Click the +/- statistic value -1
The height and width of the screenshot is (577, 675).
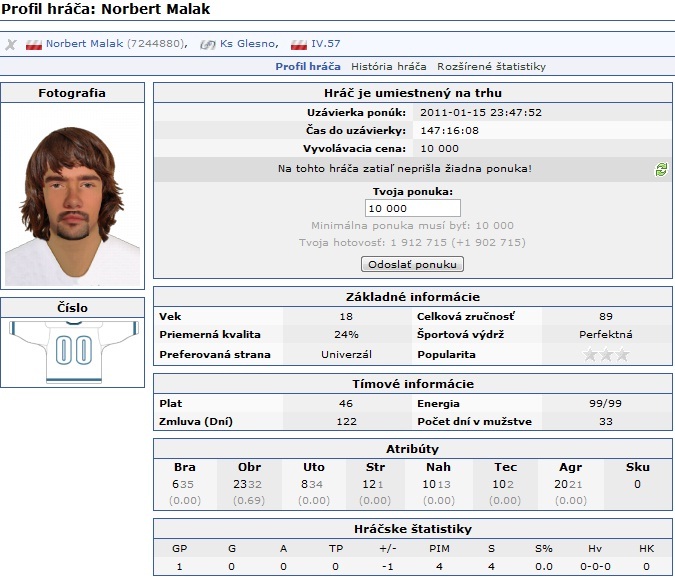(388, 567)
